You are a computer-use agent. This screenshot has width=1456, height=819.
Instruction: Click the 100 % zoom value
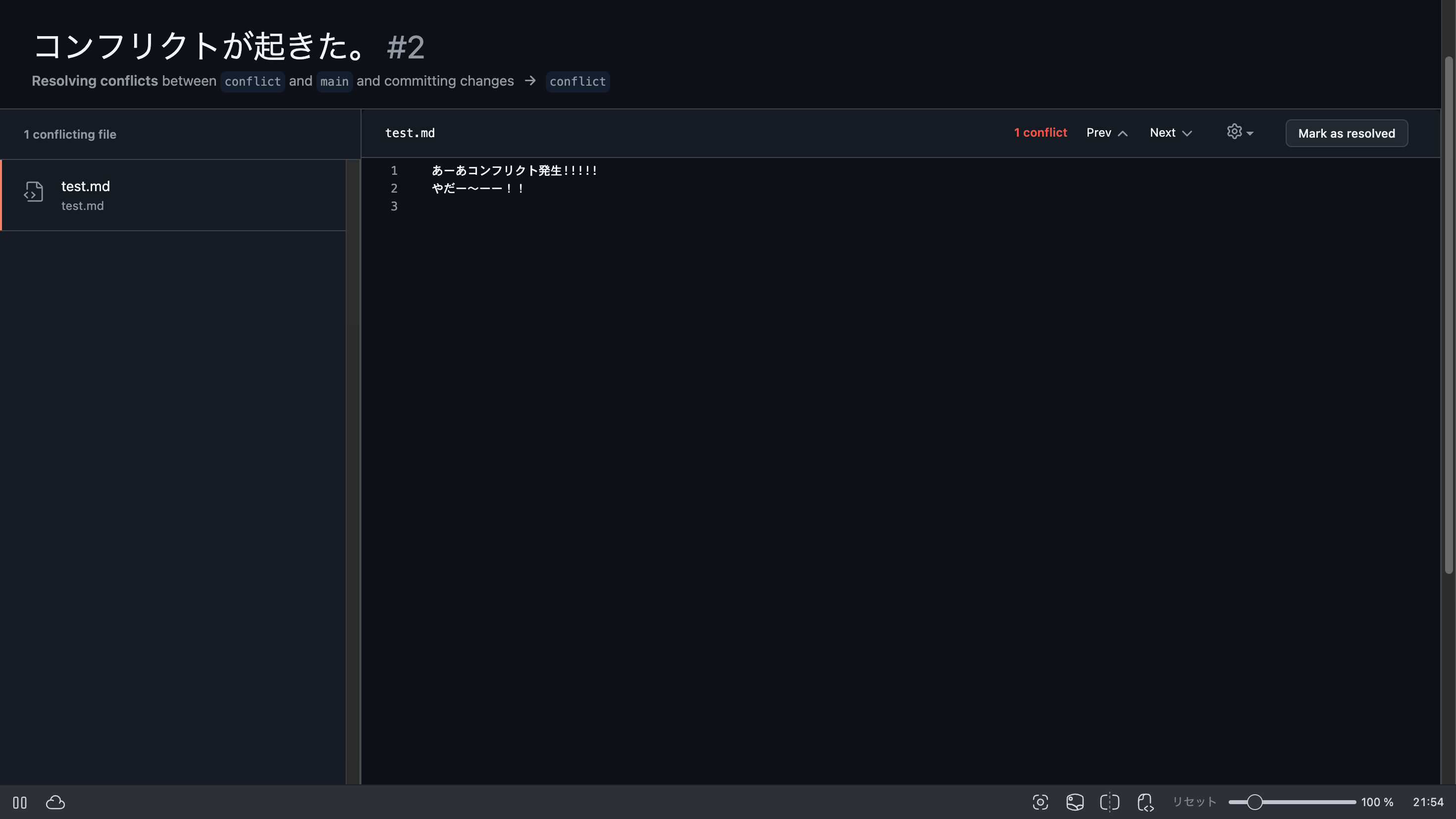(1377, 802)
